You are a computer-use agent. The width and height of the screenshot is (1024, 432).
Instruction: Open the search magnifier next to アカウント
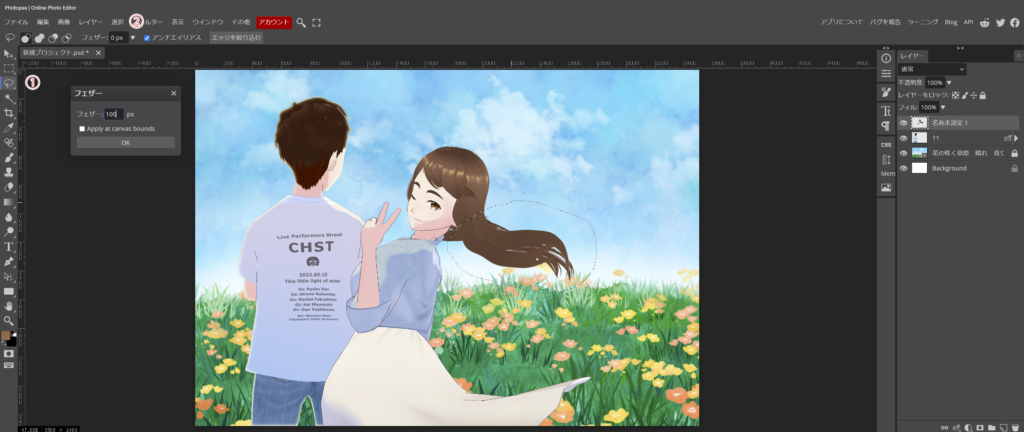coord(301,21)
